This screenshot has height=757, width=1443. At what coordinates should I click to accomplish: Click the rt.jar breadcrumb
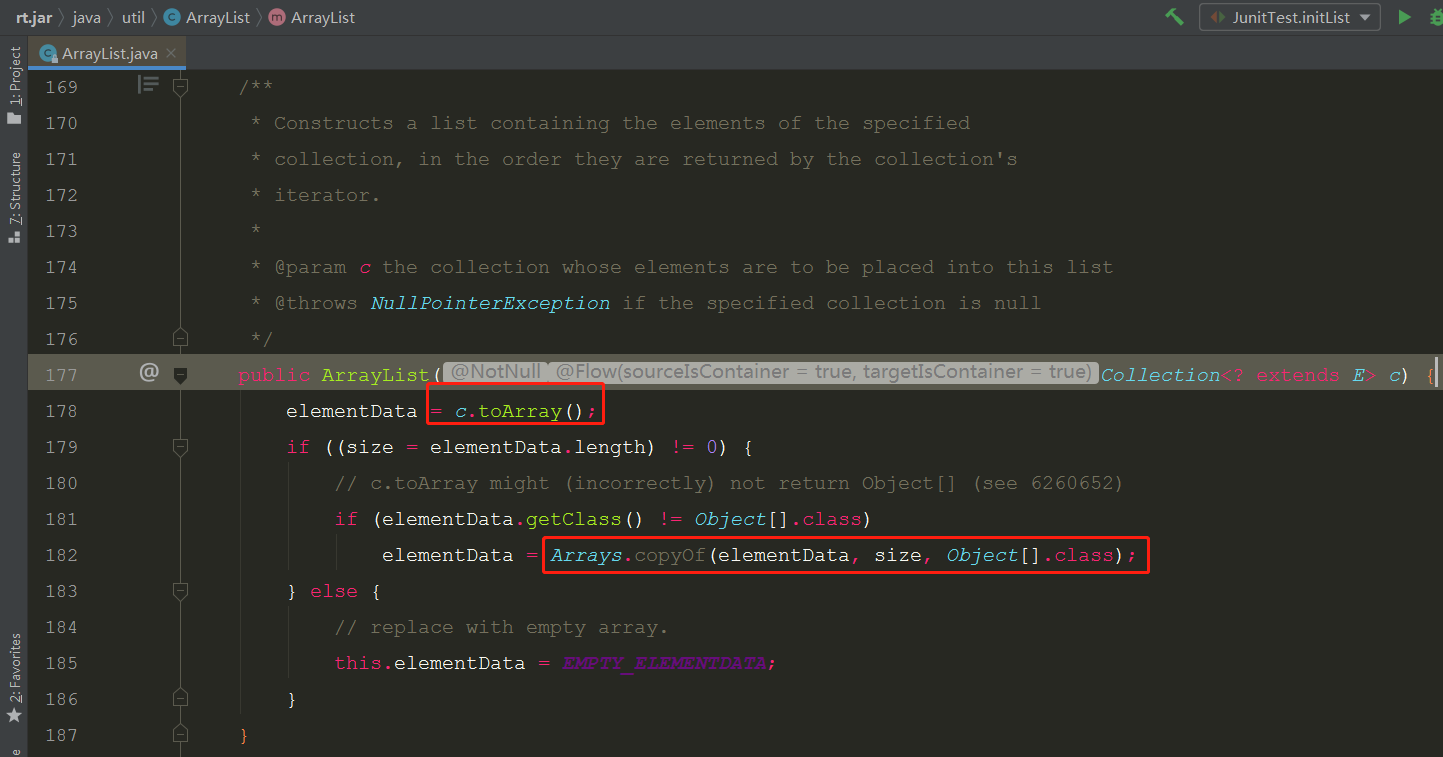pyautogui.click(x=35, y=17)
